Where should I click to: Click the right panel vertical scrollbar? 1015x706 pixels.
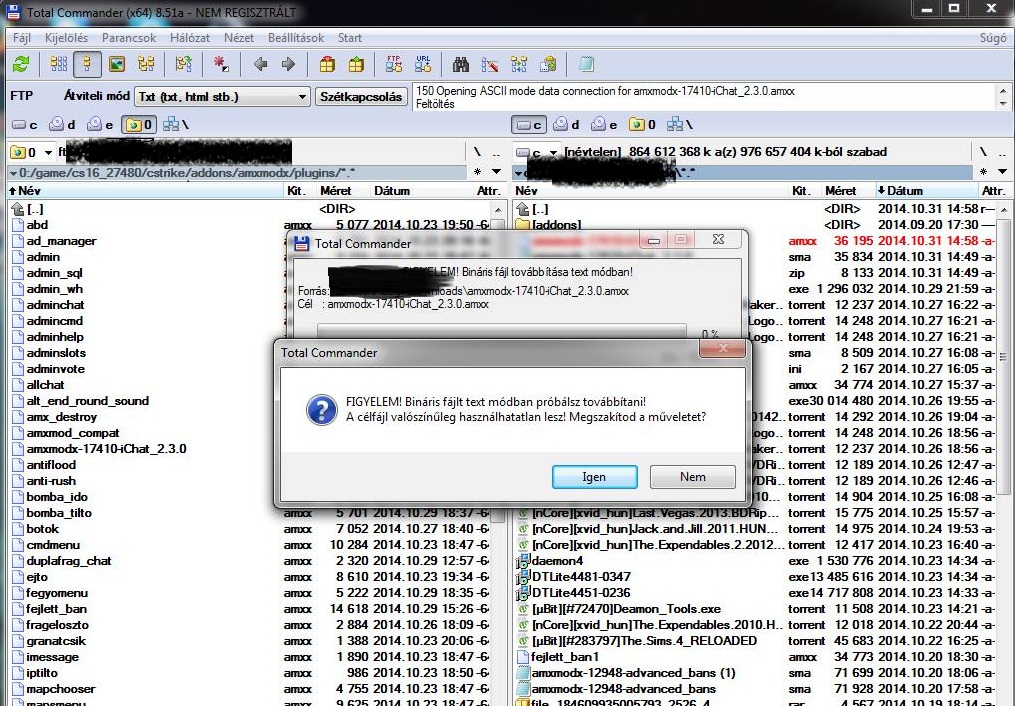point(1003,453)
